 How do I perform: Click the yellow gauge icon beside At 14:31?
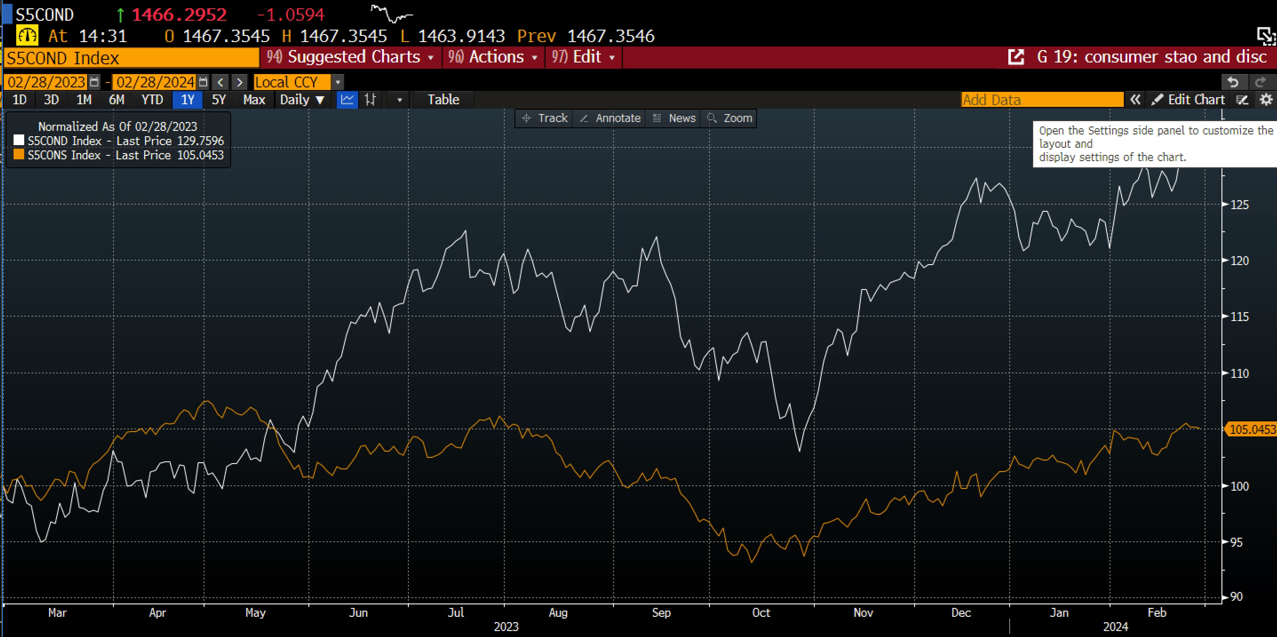27,36
